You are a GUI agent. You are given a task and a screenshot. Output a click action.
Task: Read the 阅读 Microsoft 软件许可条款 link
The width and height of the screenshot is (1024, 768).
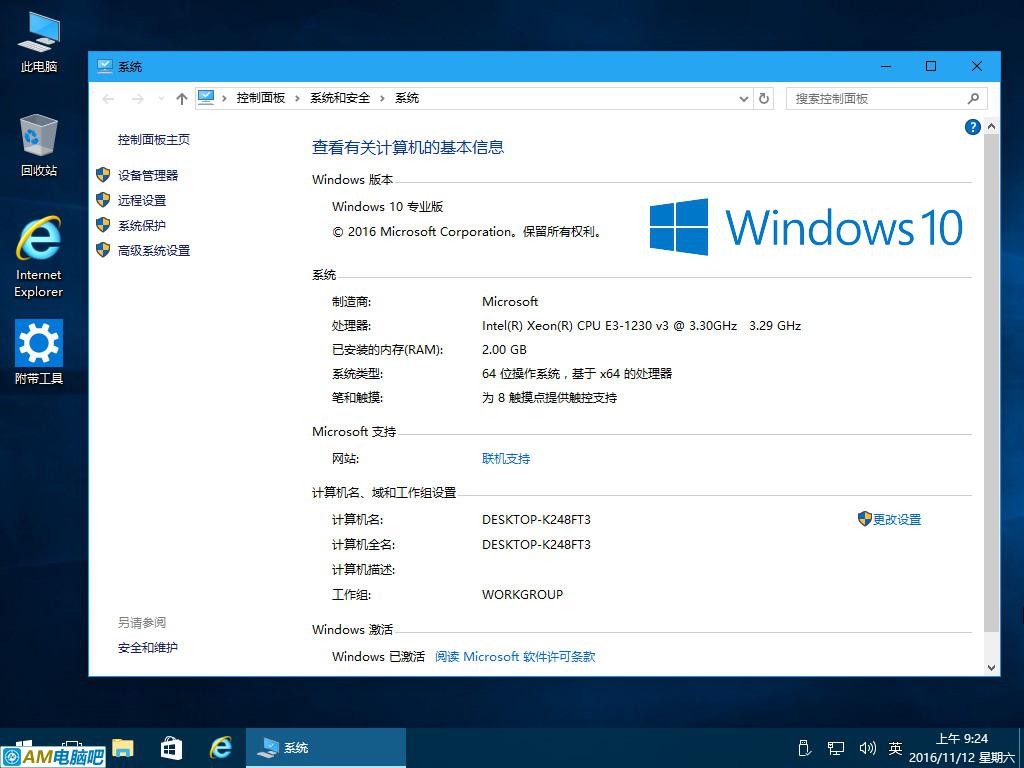click(x=515, y=656)
